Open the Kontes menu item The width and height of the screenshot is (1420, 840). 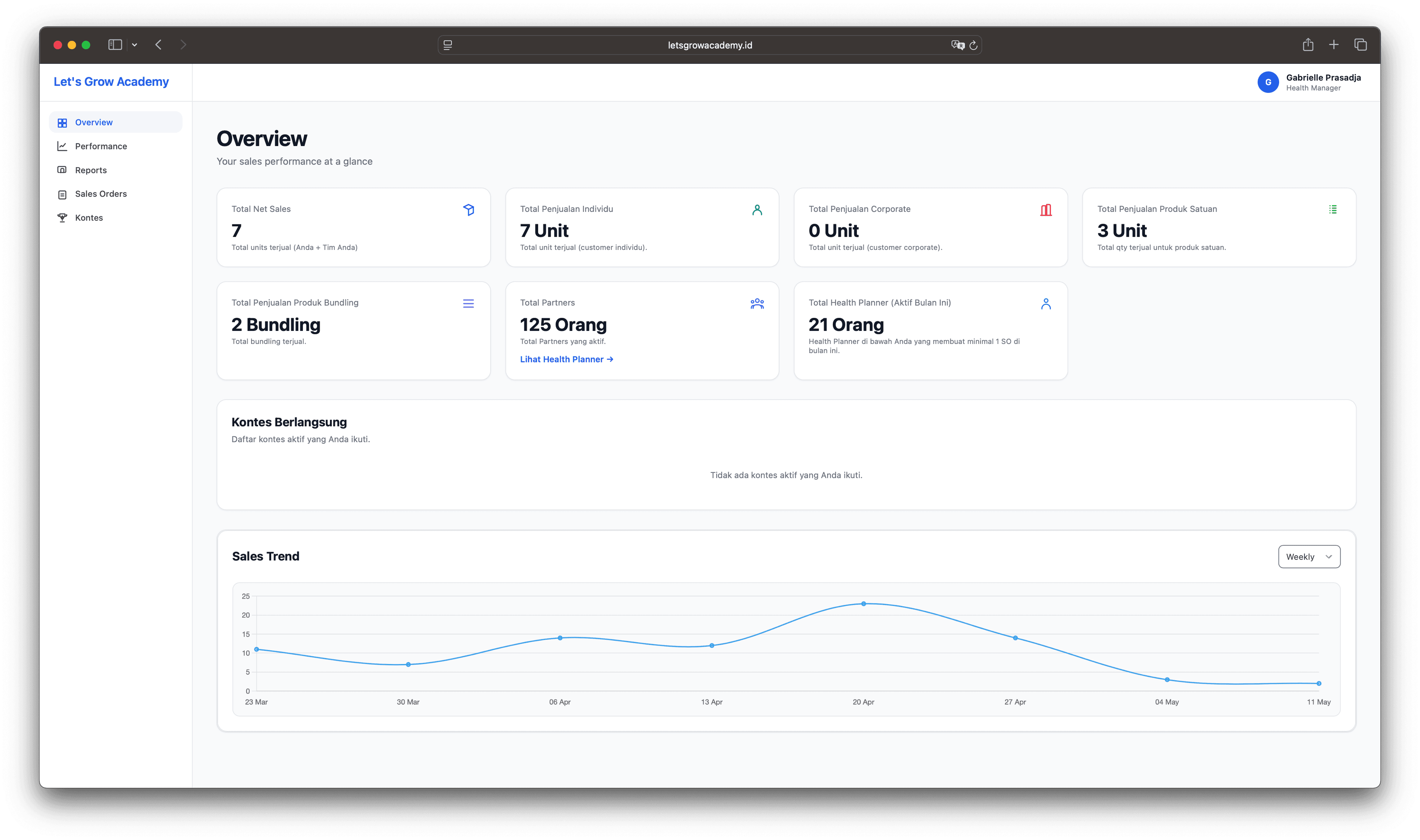(115, 218)
